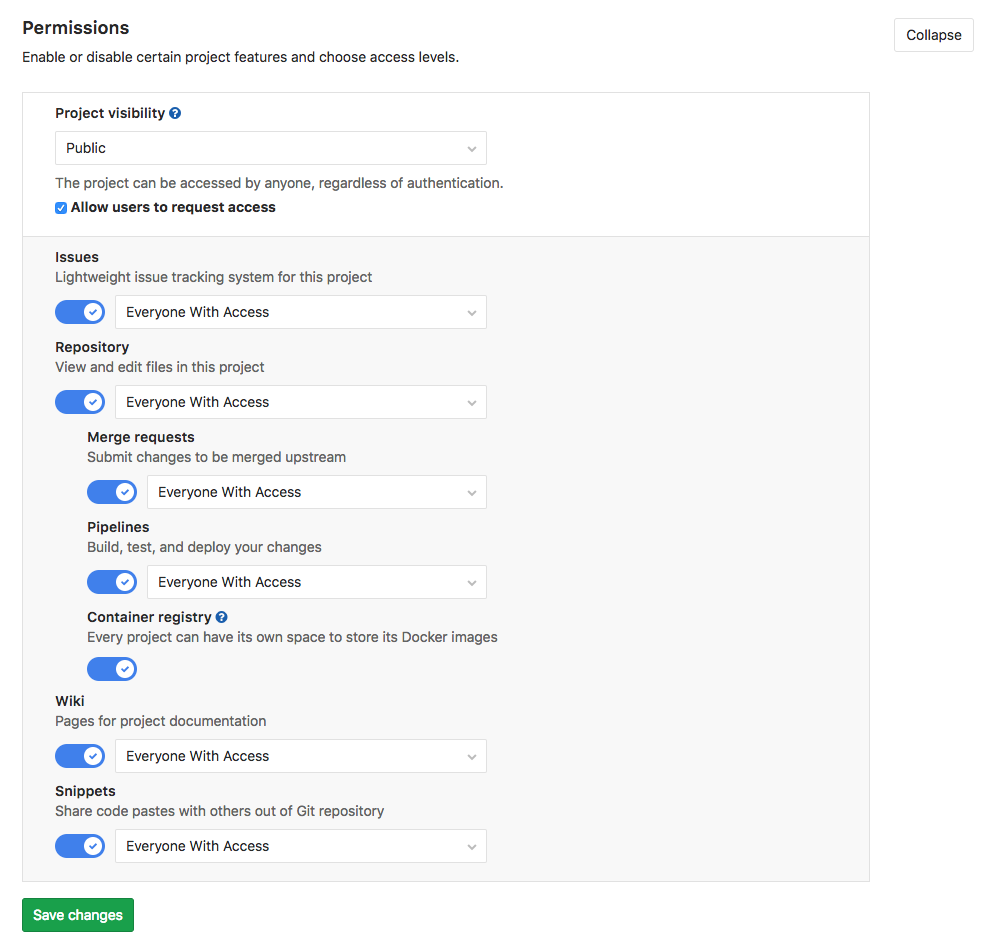Expand the Repository access level dropdown
Image resolution: width=987 pixels, height=938 pixels.
(300, 401)
